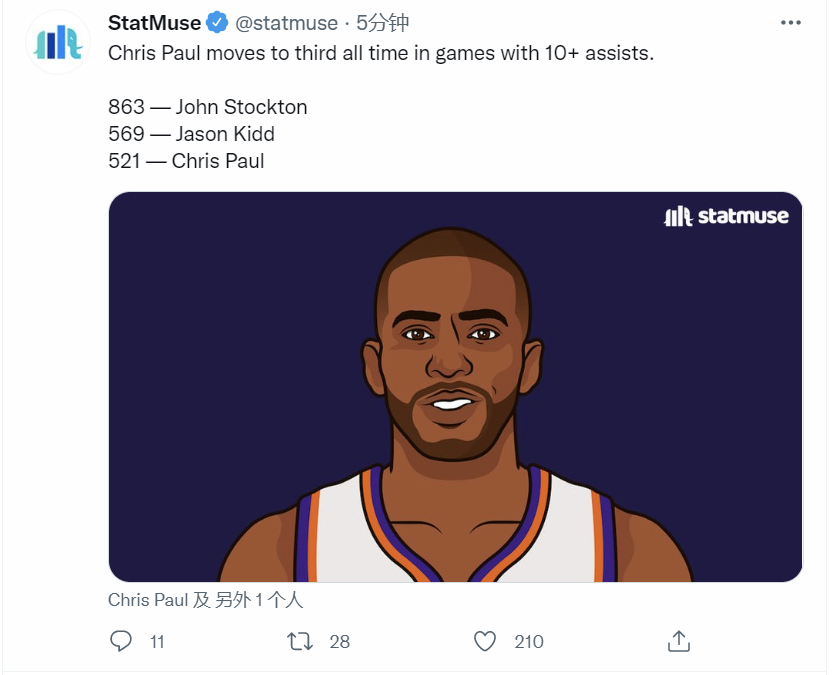Click the '569 — Jason Kidd' line

(191, 134)
